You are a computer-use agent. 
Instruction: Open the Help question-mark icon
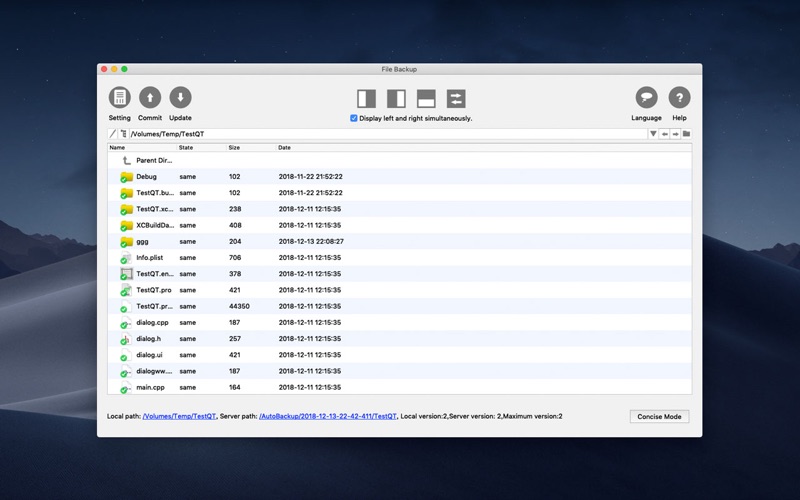[679, 97]
